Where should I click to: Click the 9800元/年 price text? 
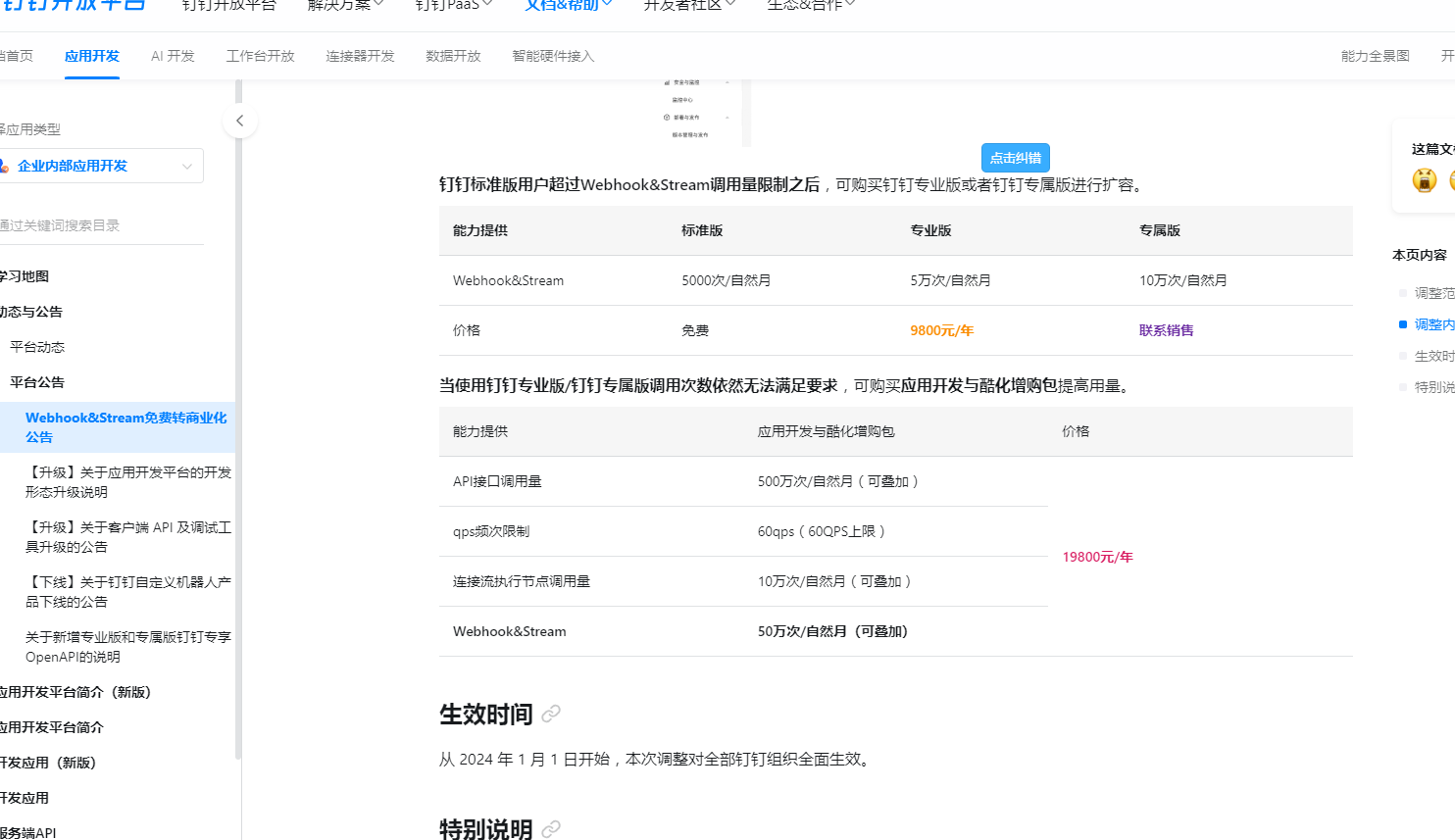click(941, 330)
